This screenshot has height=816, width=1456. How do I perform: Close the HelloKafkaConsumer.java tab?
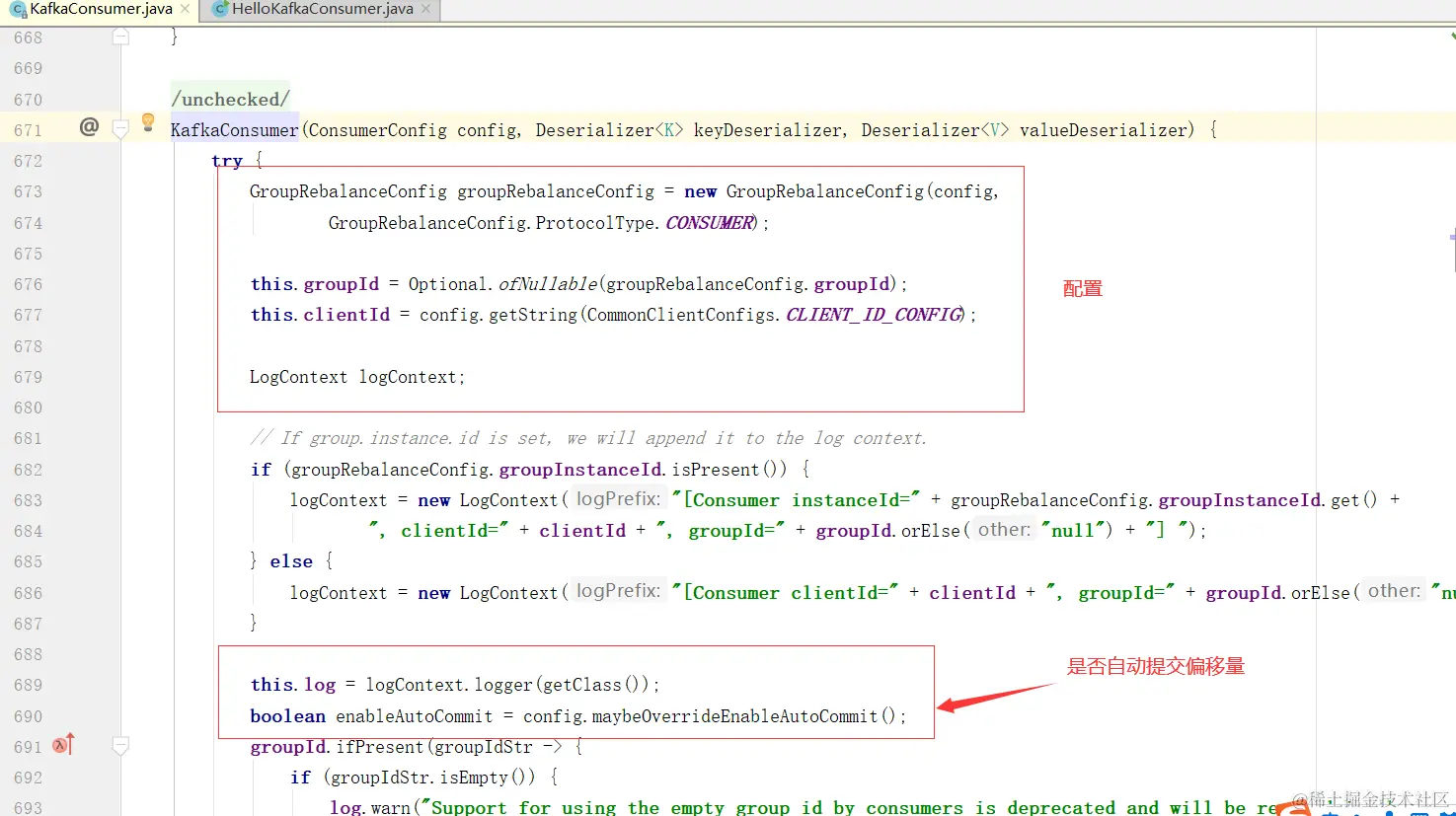[x=425, y=9]
